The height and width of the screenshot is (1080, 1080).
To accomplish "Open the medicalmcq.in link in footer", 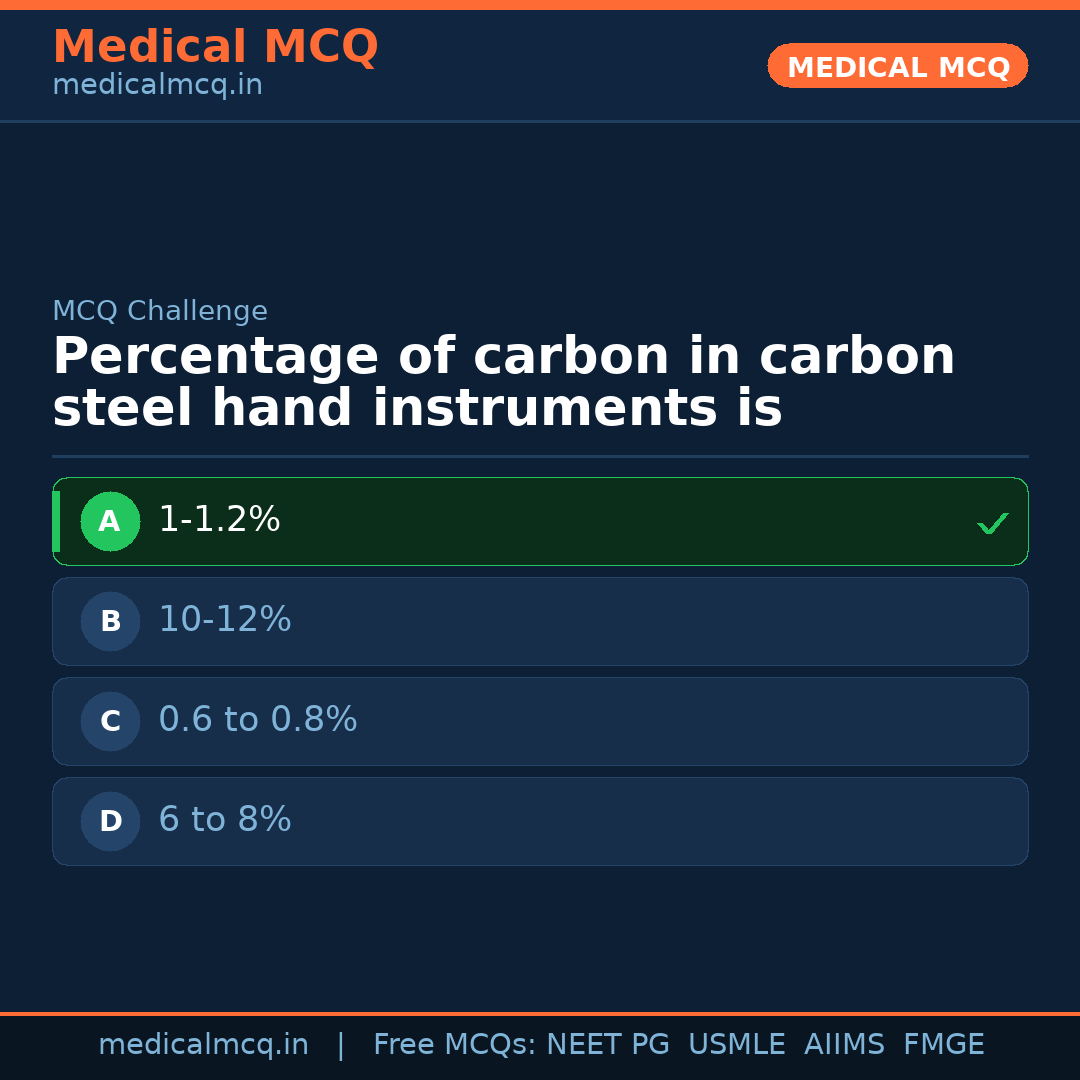I will coord(203,1045).
